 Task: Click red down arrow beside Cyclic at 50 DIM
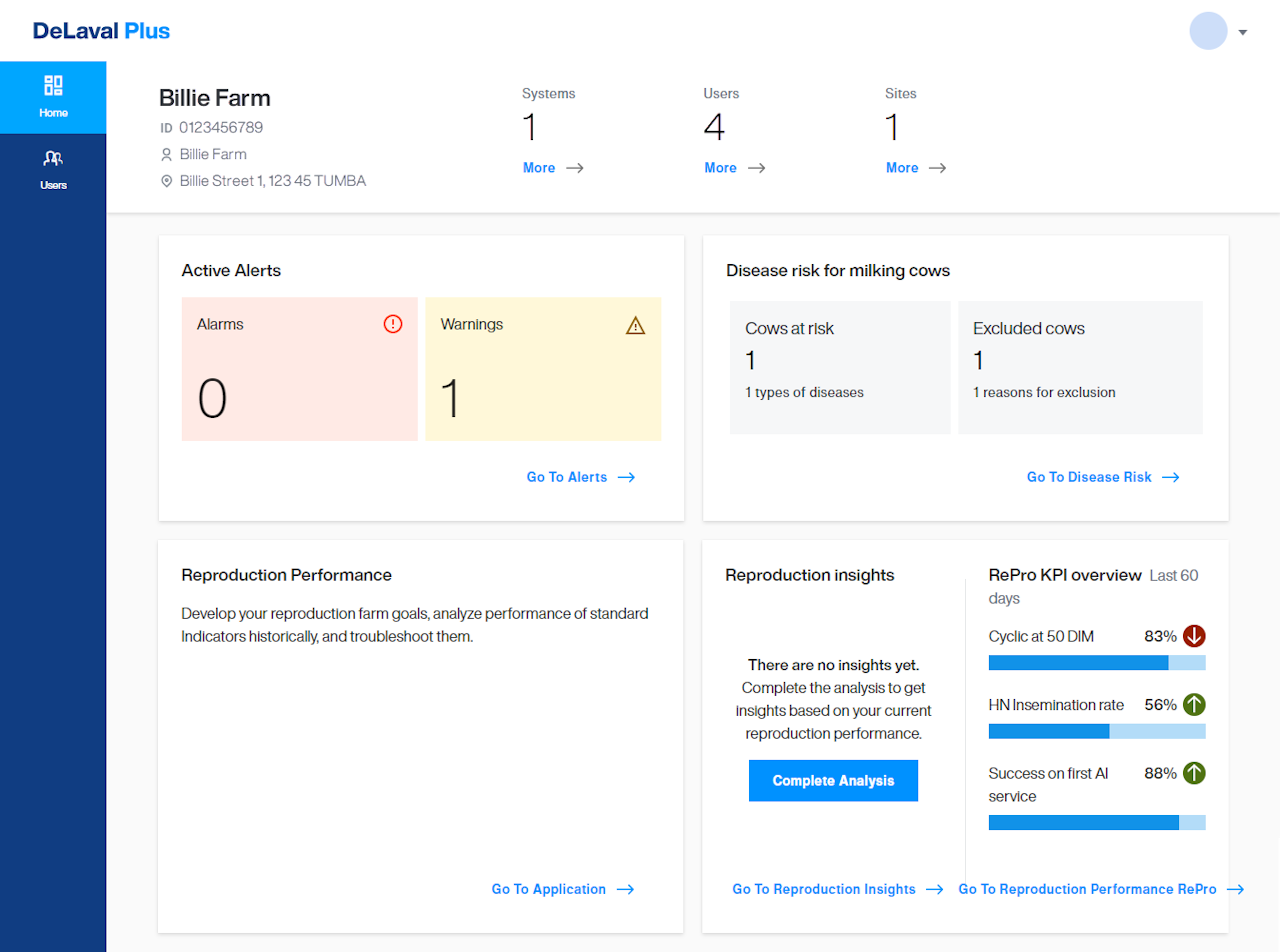pyautogui.click(x=1194, y=636)
